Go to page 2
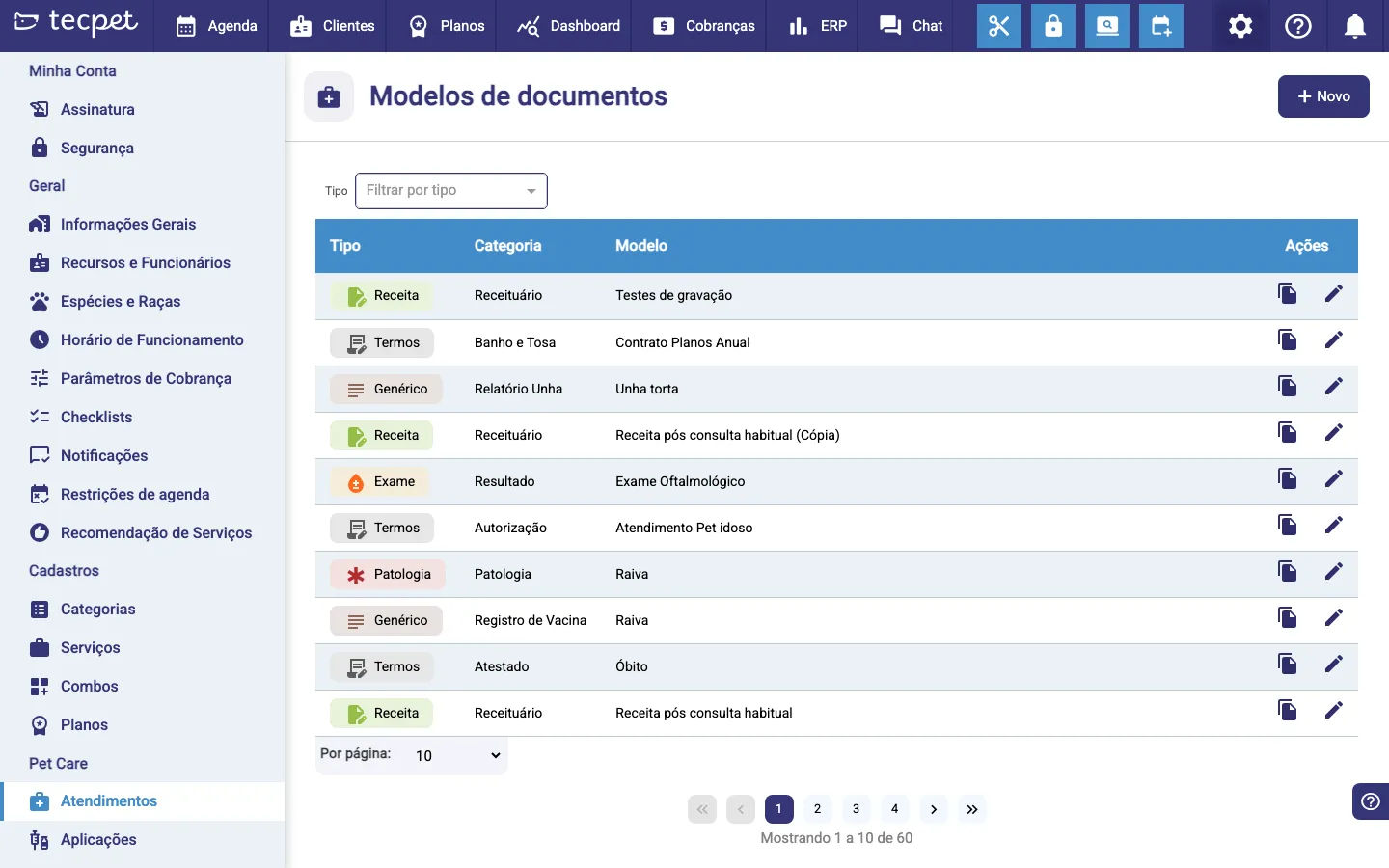This screenshot has height=868, width=1389. click(817, 809)
